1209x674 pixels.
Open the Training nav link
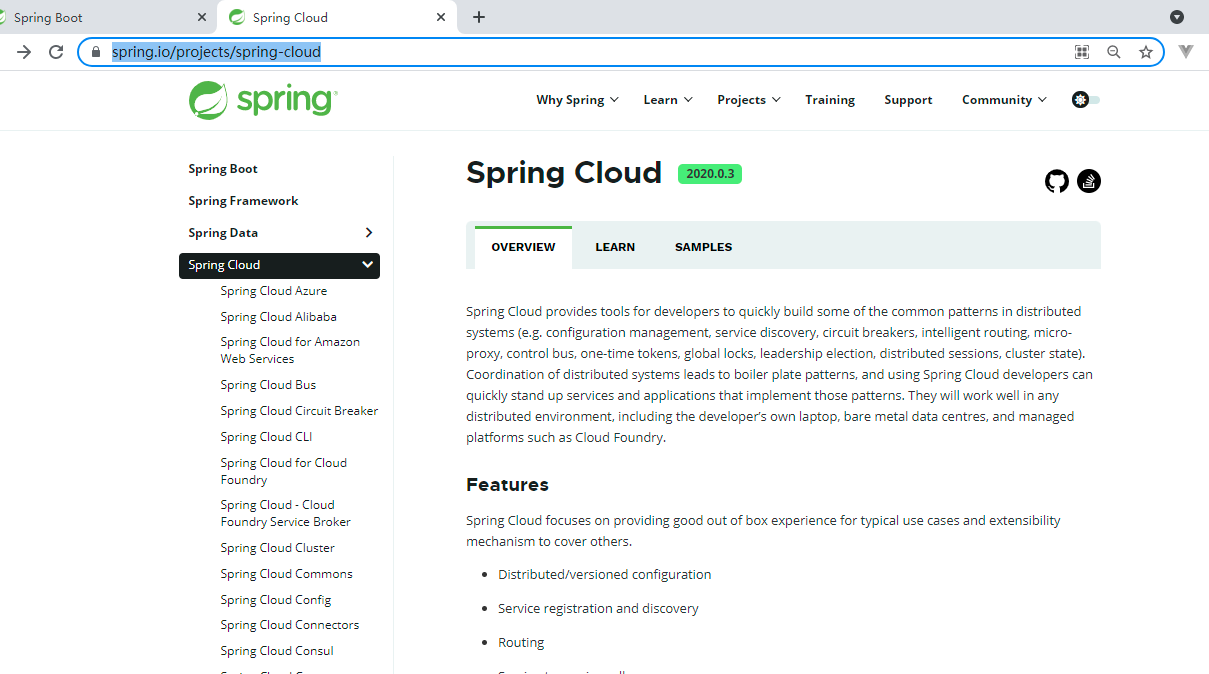tap(830, 100)
